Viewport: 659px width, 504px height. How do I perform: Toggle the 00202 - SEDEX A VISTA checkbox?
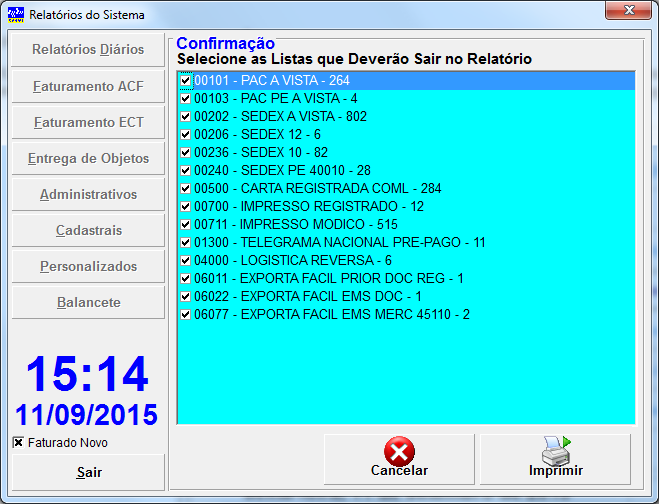[185, 116]
